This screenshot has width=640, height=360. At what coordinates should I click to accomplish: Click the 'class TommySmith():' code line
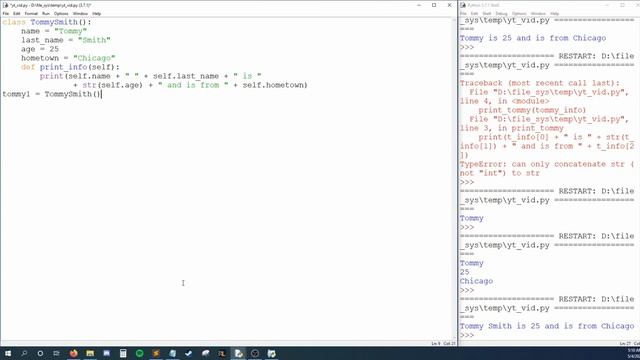[x=47, y=22]
